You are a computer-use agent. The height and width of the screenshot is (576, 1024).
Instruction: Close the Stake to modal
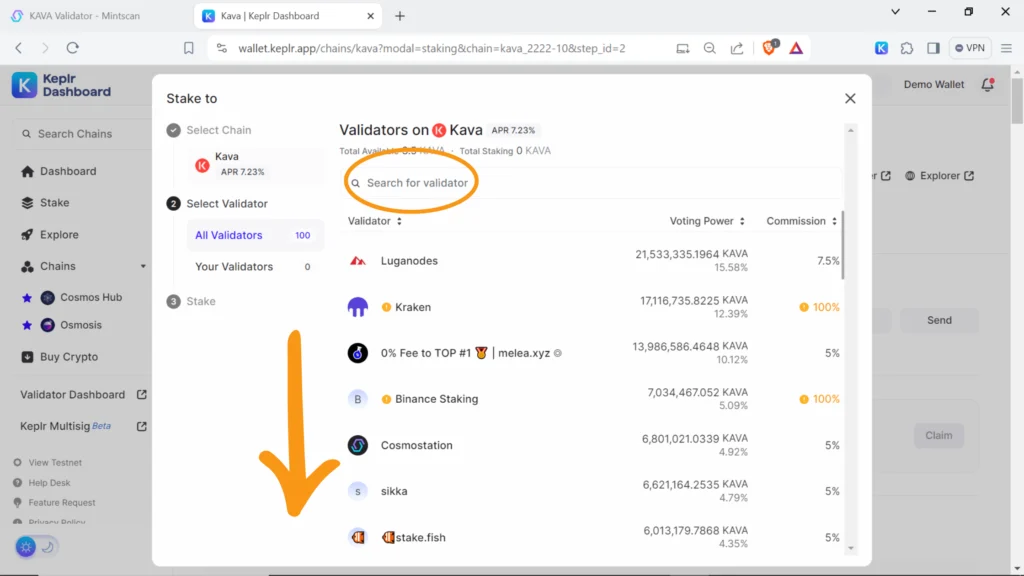(x=850, y=98)
